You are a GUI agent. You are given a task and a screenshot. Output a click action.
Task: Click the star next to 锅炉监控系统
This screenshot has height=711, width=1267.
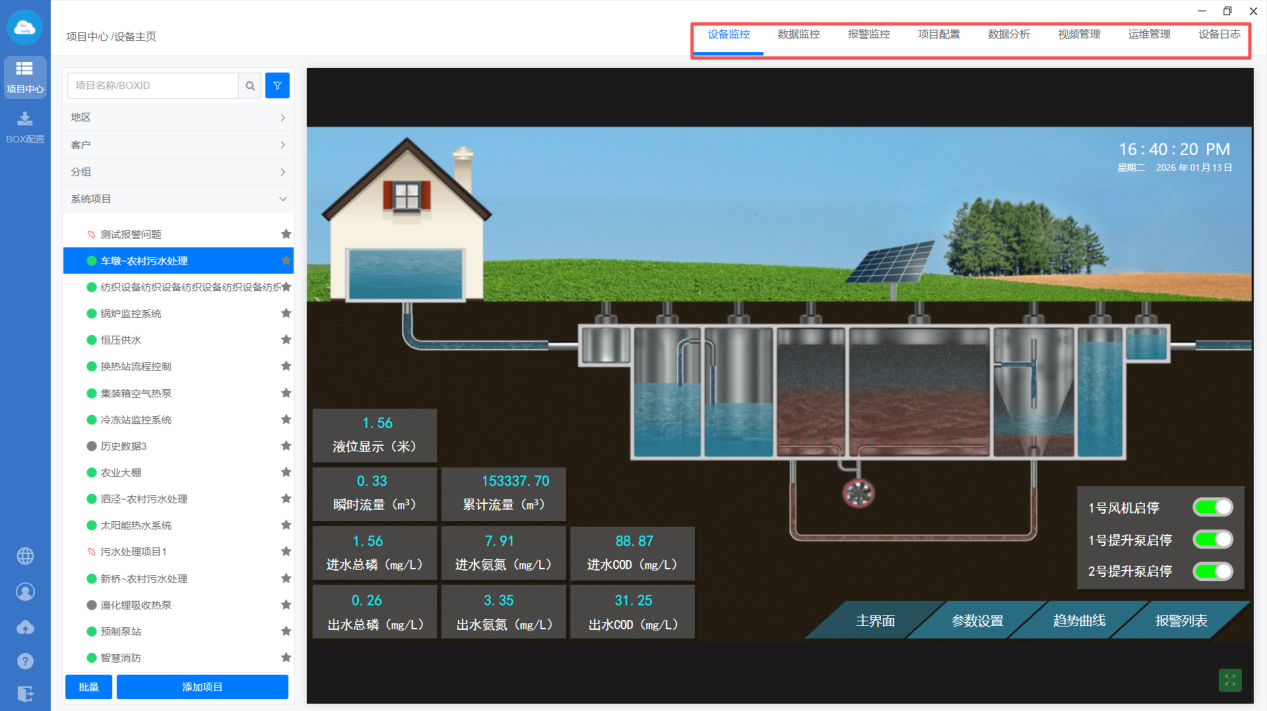tap(286, 314)
